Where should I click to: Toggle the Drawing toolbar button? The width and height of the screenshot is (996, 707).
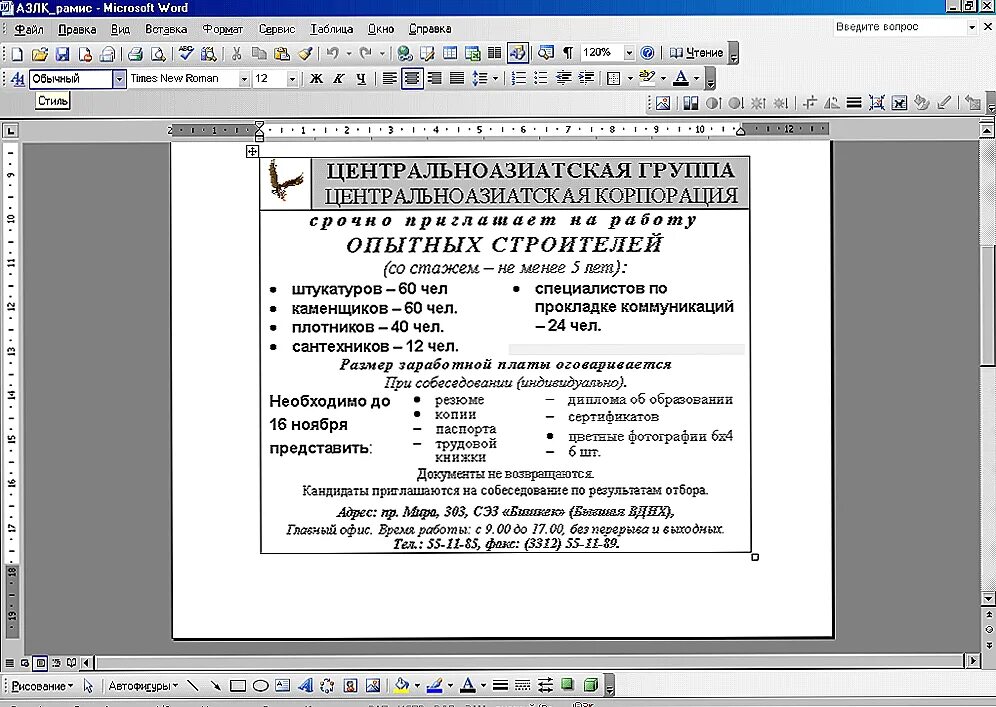(518, 53)
